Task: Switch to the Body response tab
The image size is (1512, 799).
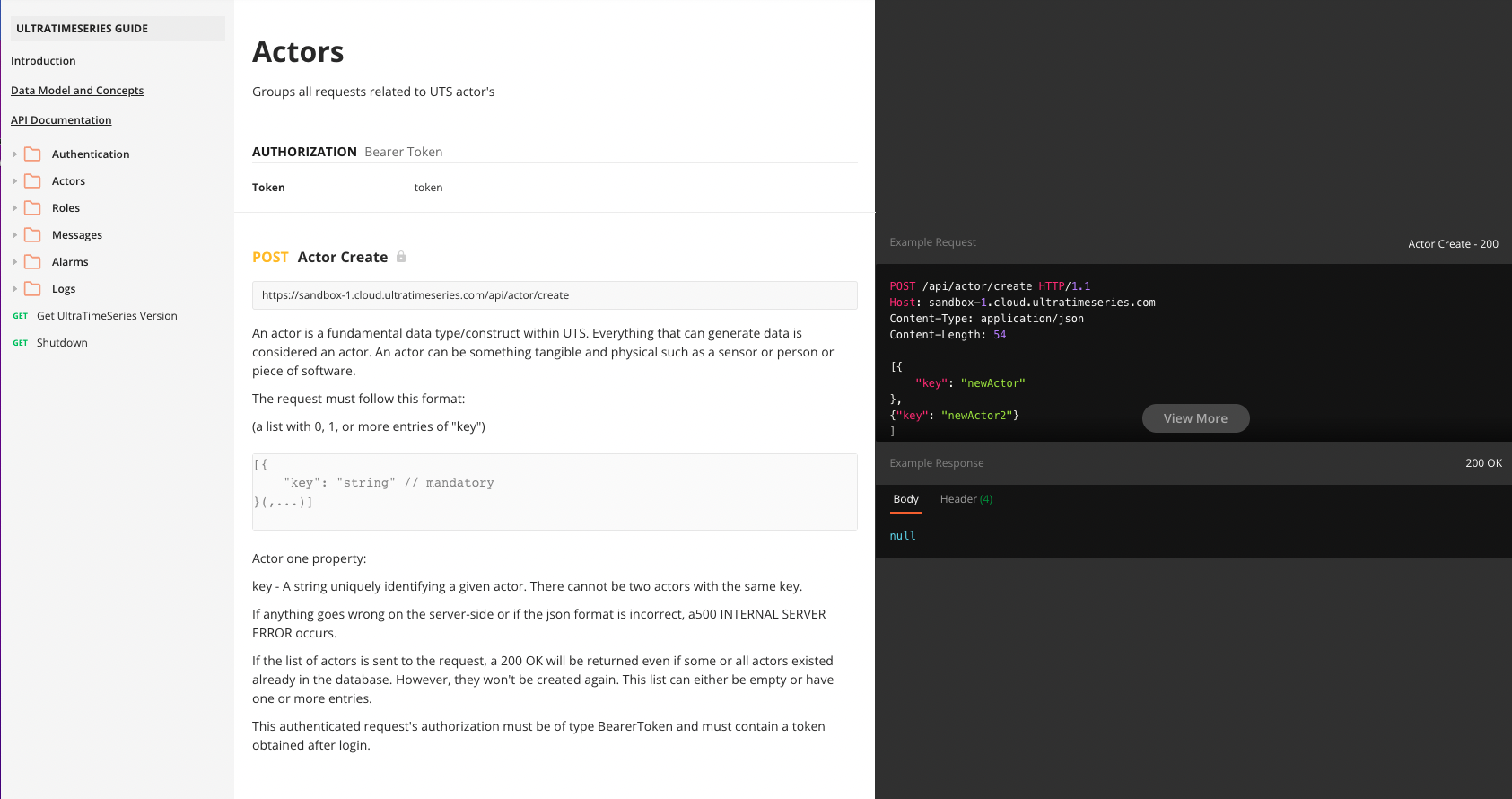Action: pyautogui.click(x=905, y=499)
